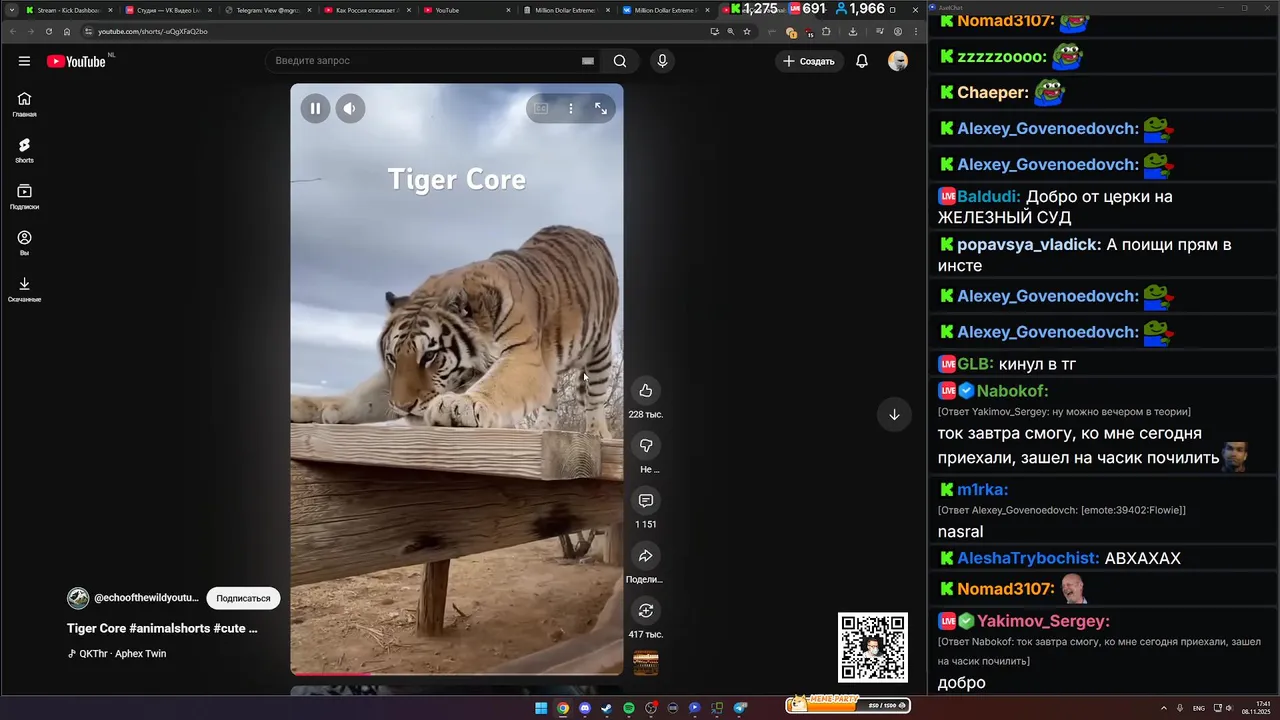Click Baldudi username in chat

[988, 197]
